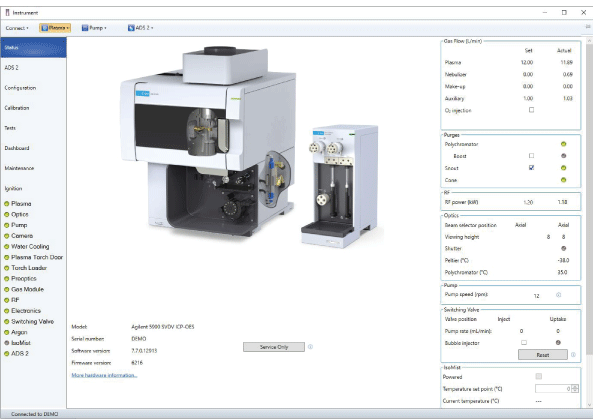Click the info icon beside Service Only
This screenshot has height=419, width=593.
(x=310, y=347)
